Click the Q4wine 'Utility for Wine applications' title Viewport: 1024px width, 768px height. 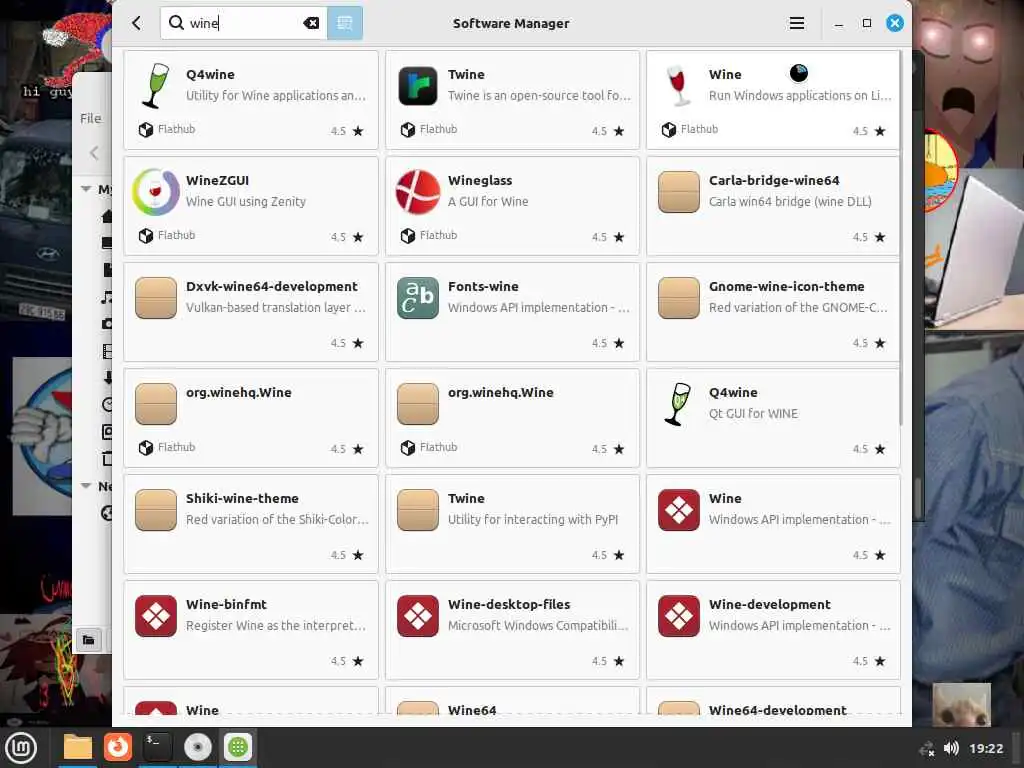(210, 74)
